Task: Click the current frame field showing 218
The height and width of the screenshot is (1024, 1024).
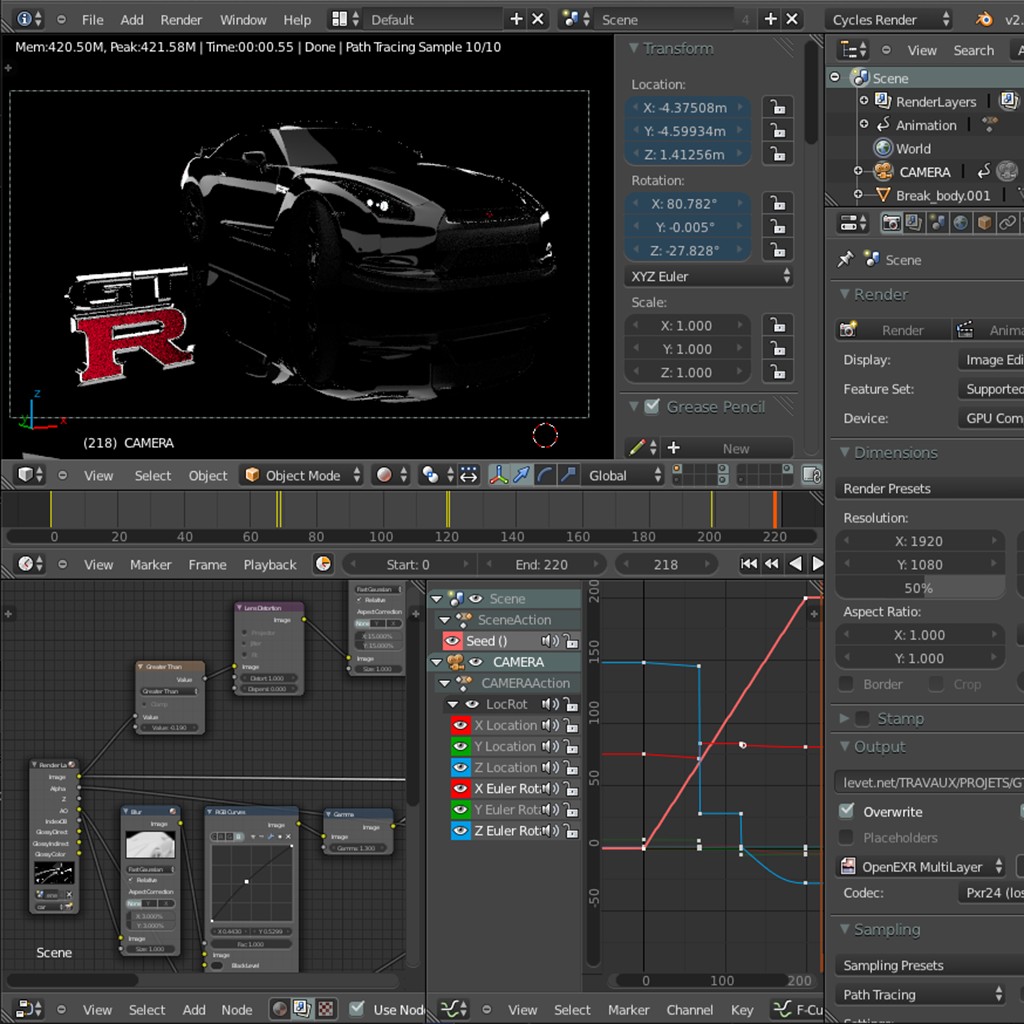Action: 667,564
